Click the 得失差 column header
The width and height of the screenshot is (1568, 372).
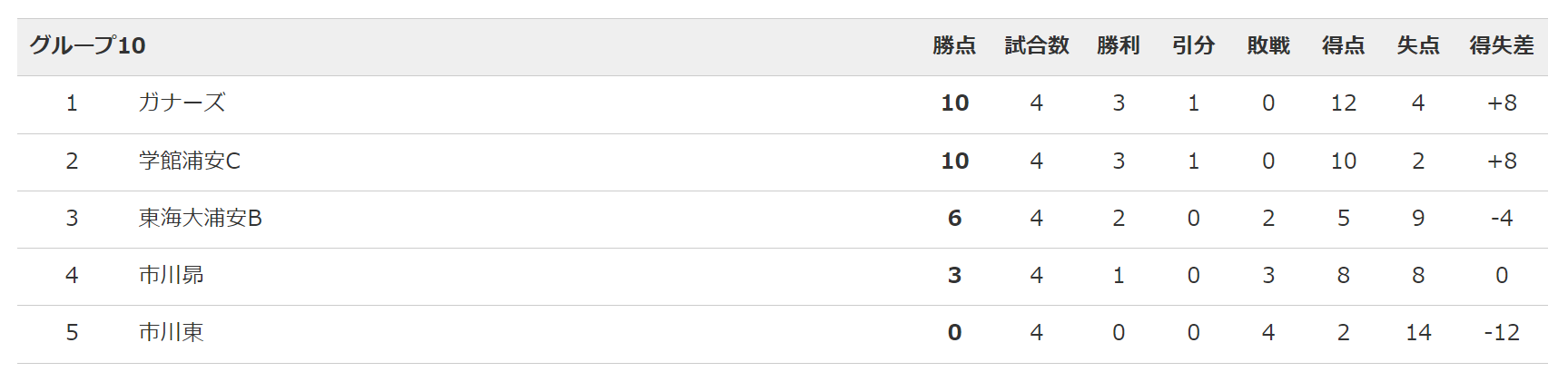click(x=1502, y=45)
